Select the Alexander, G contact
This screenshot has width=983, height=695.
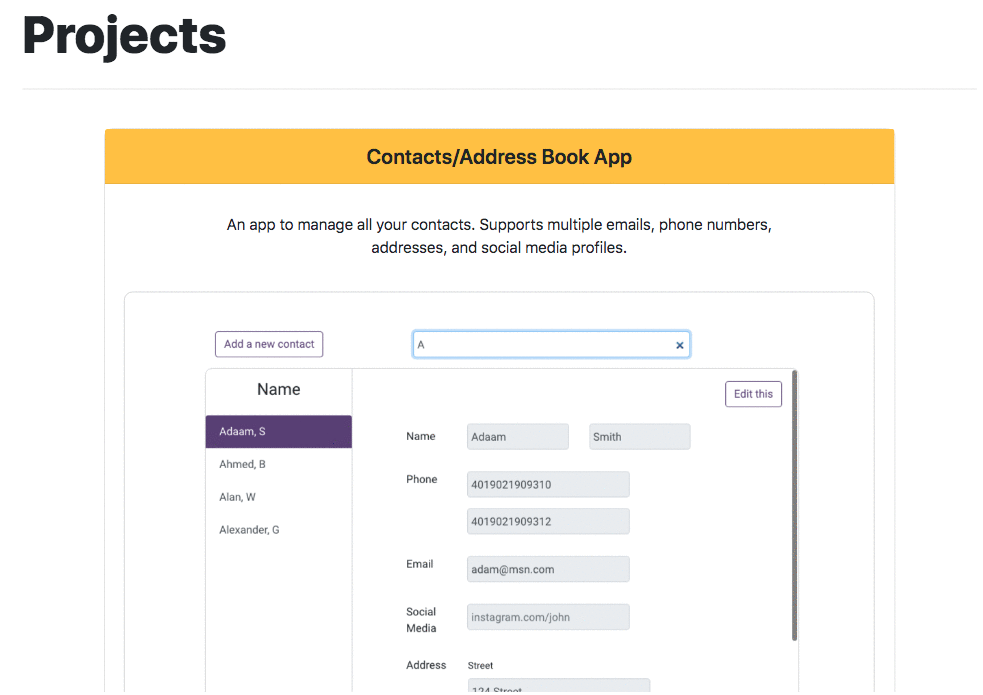pos(278,530)
